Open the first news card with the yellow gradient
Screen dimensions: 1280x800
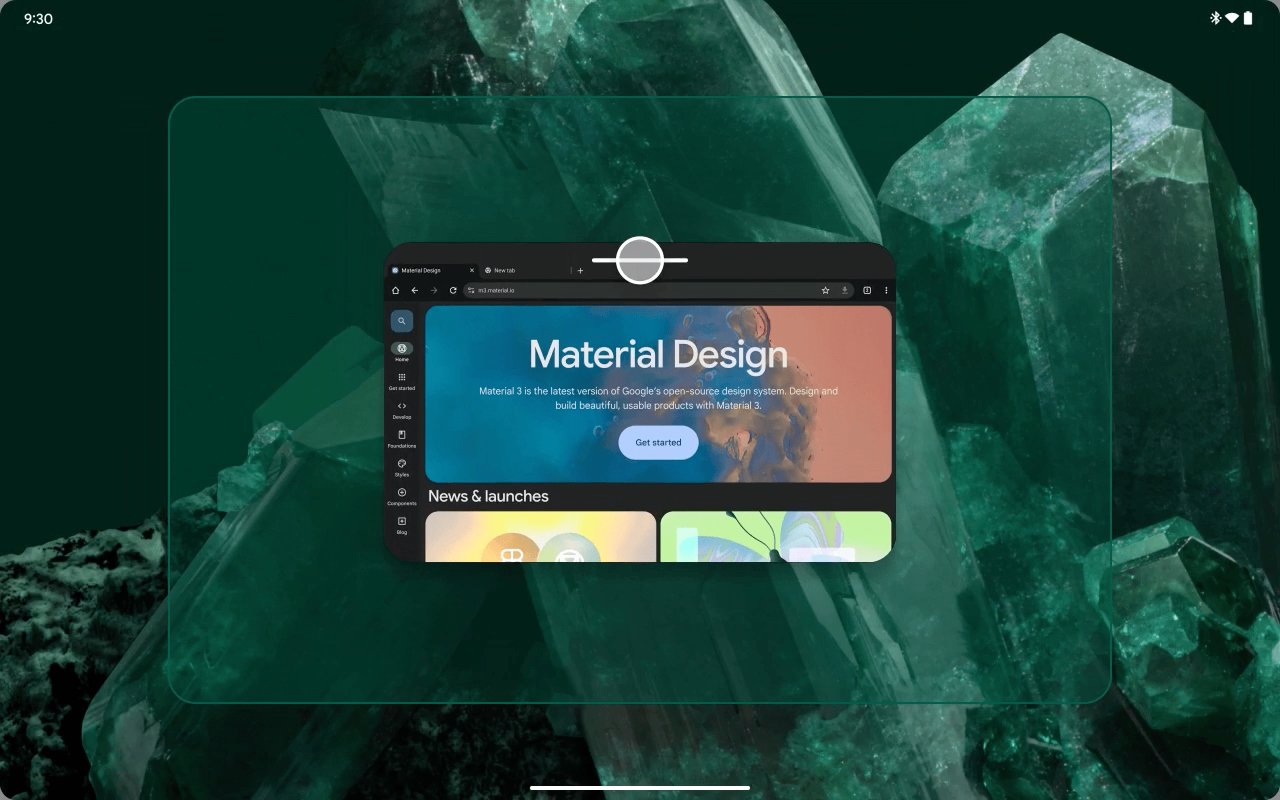click(541, 536)
